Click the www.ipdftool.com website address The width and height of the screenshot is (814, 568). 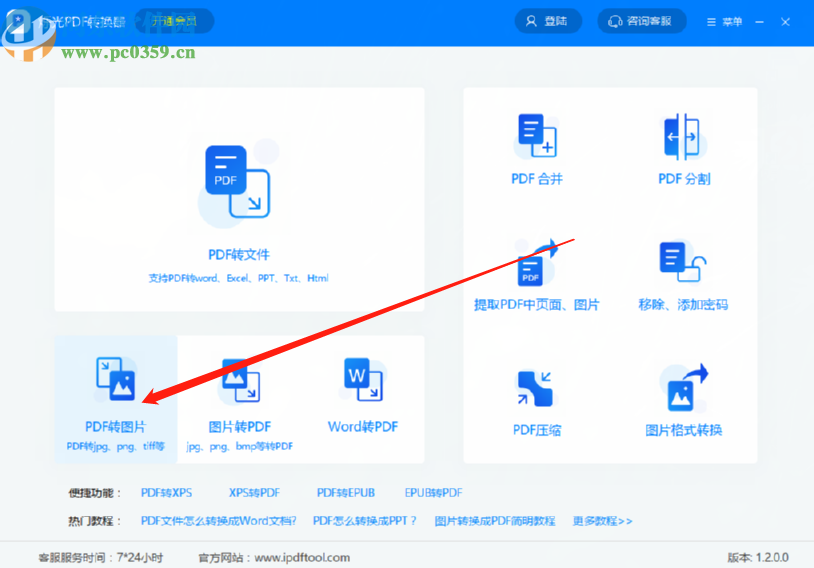click(x=302, y=558)
